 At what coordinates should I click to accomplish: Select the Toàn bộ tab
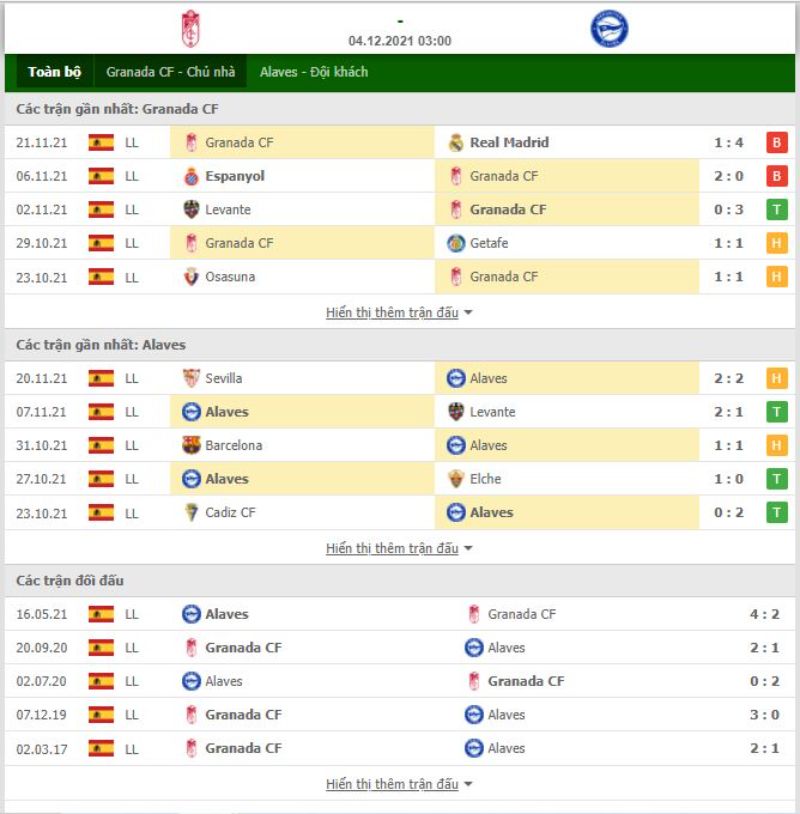55,72
